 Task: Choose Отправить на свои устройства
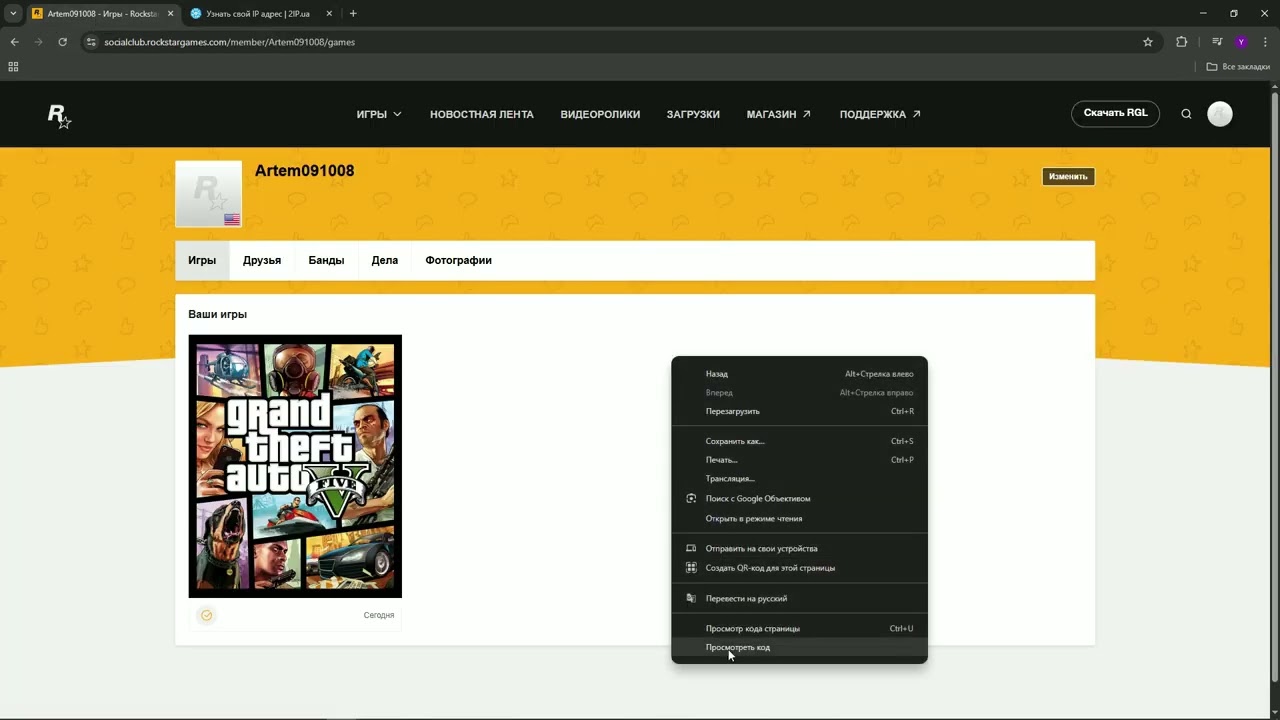click(799, 548)
